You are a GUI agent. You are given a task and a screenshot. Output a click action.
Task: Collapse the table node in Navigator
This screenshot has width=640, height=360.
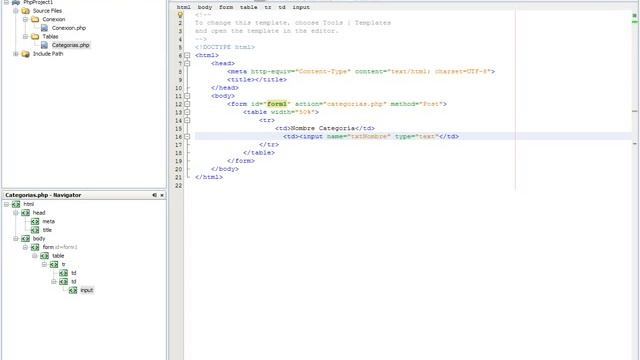[35, 256]
